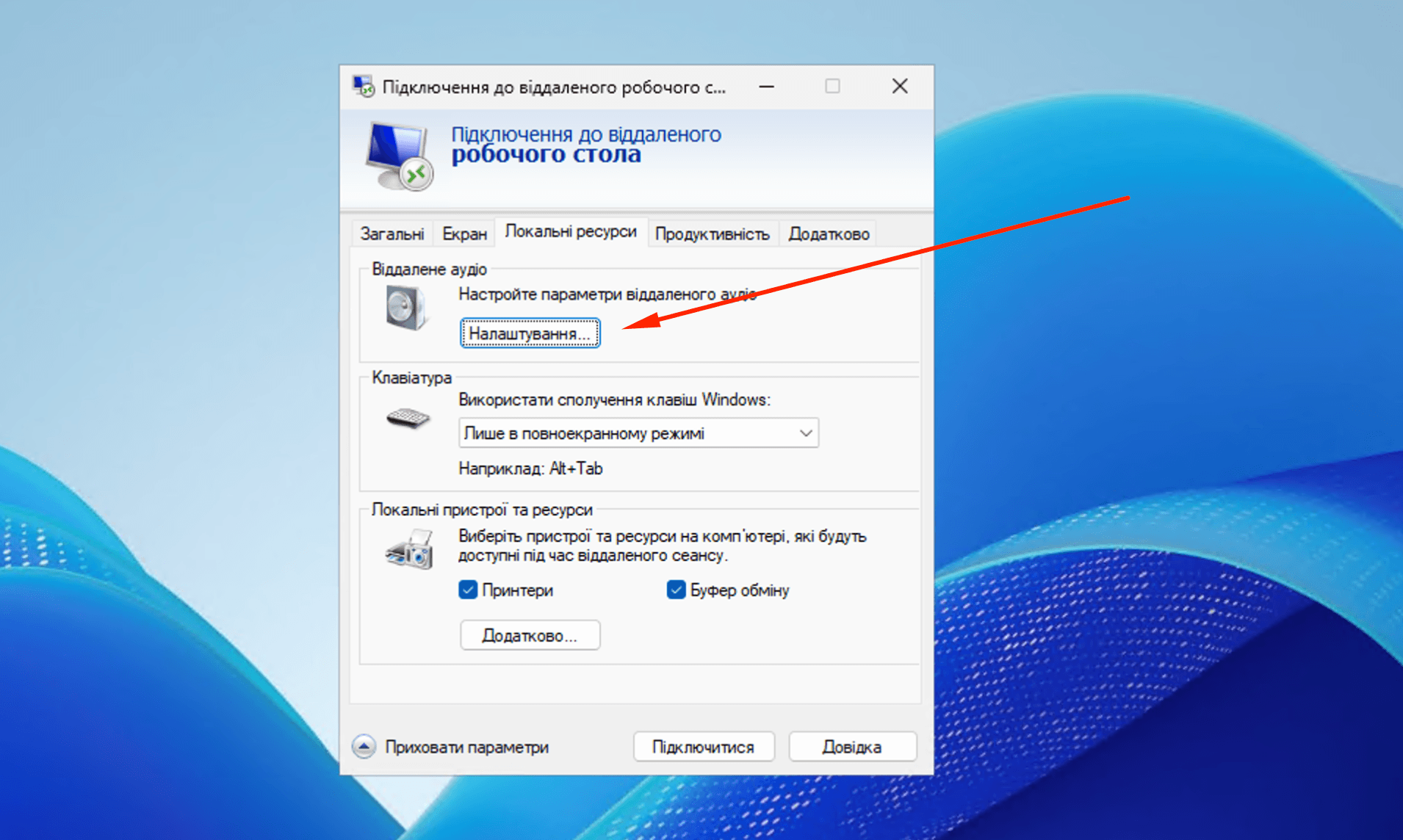This screenshot has height=840, width=1403.
Task: Switch to the Екран tab
Action: pyautogui.click(x=464, y=233)
